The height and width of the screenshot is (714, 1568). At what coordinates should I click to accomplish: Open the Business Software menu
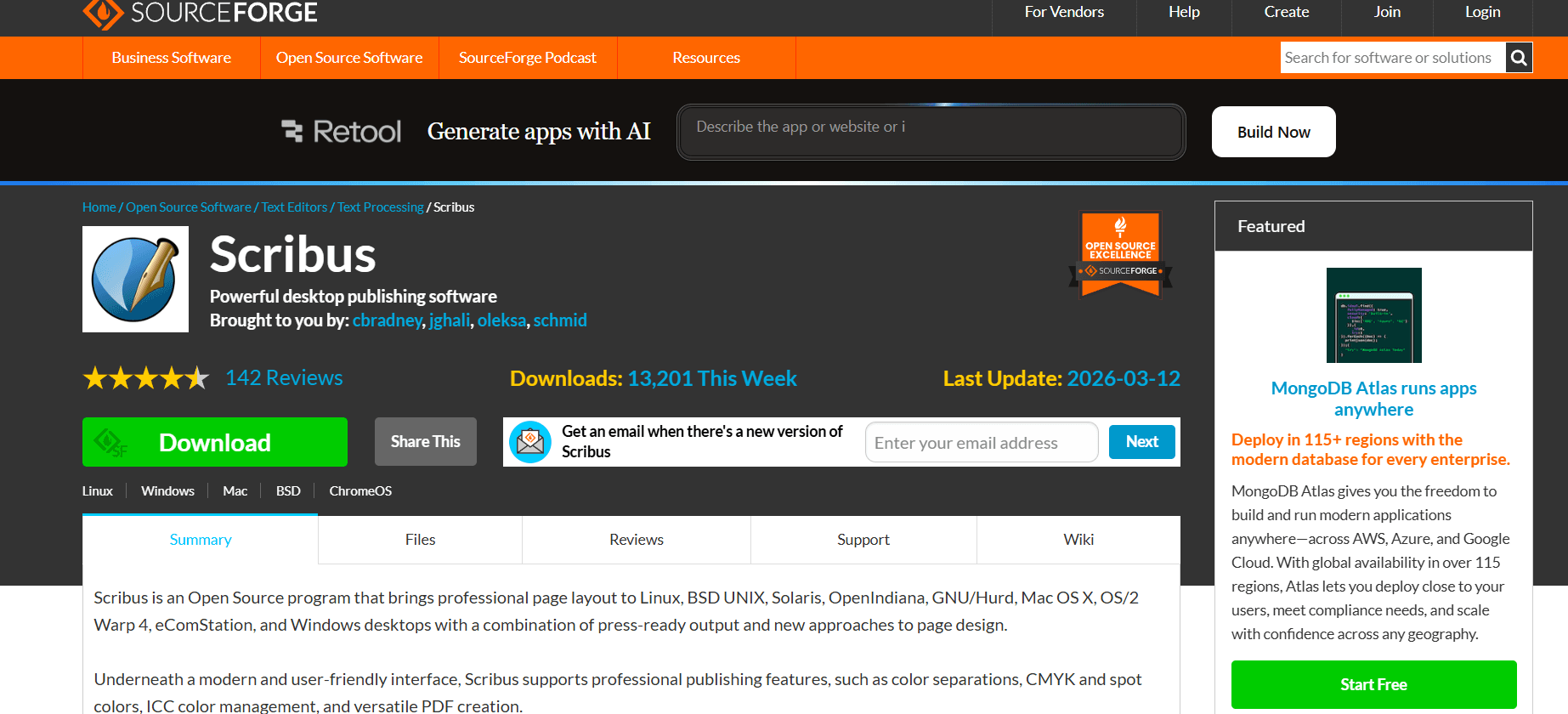(x=172, y=58)
